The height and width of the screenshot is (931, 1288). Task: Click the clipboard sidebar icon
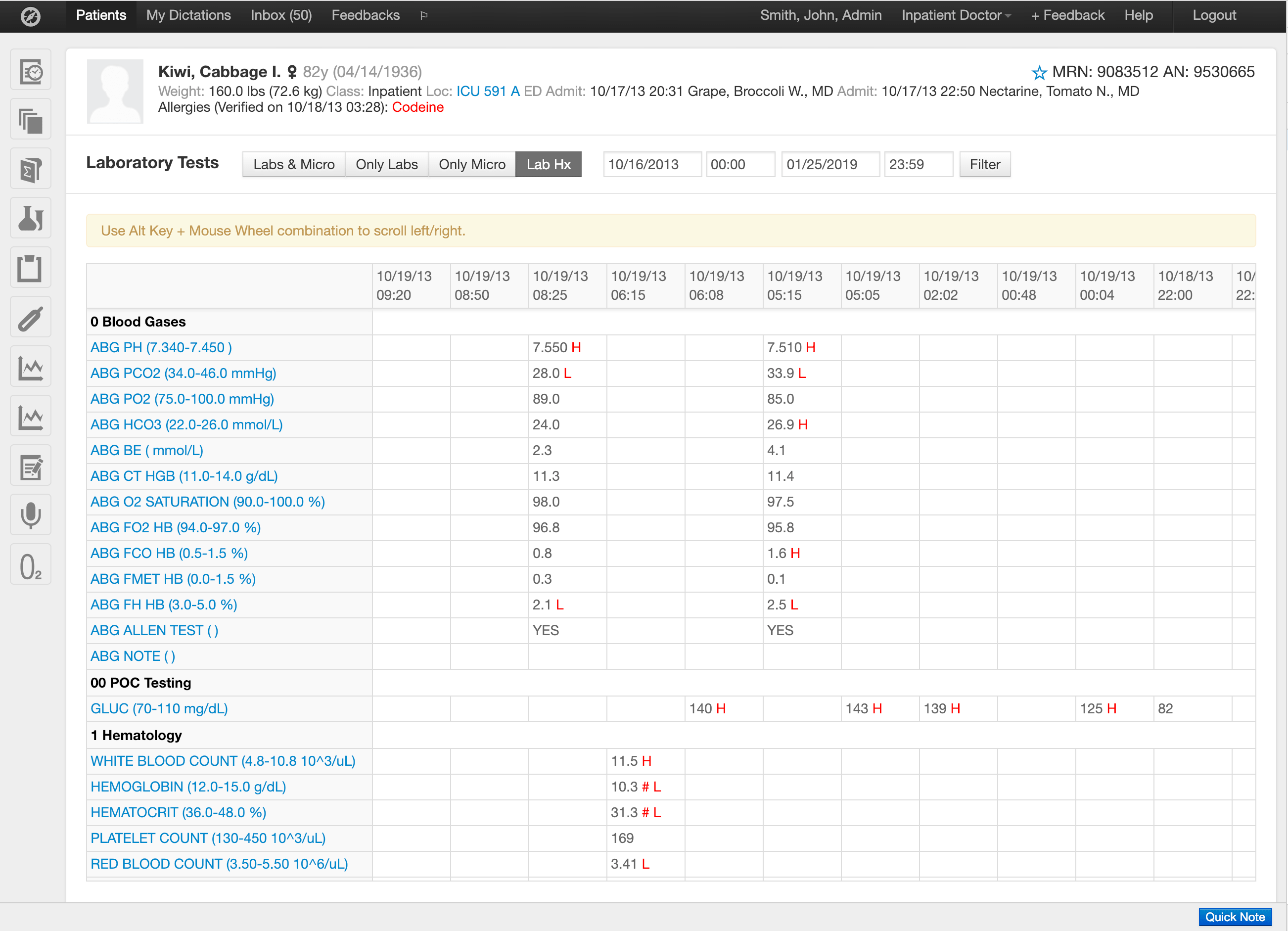tap(31, 268)
